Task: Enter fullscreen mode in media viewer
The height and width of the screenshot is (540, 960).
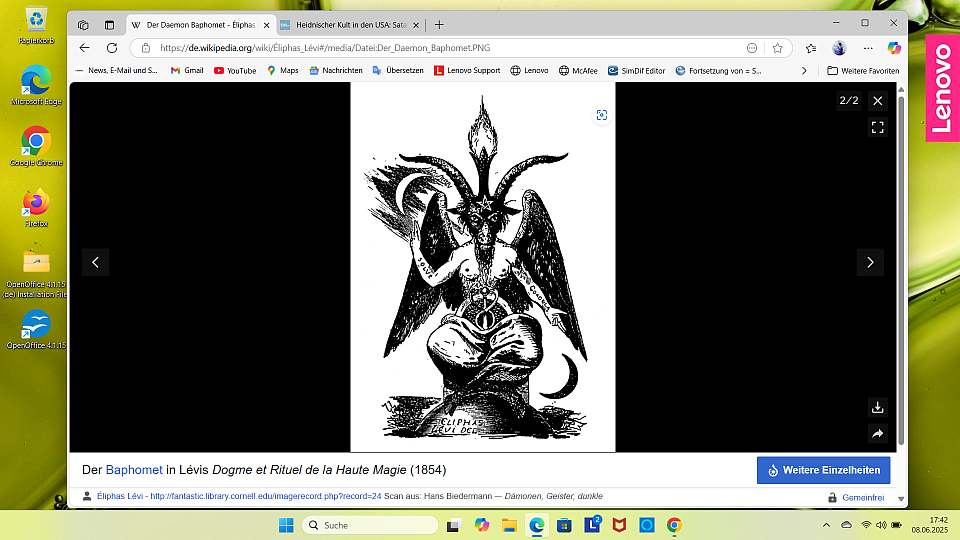Action: tap(877, 127)
